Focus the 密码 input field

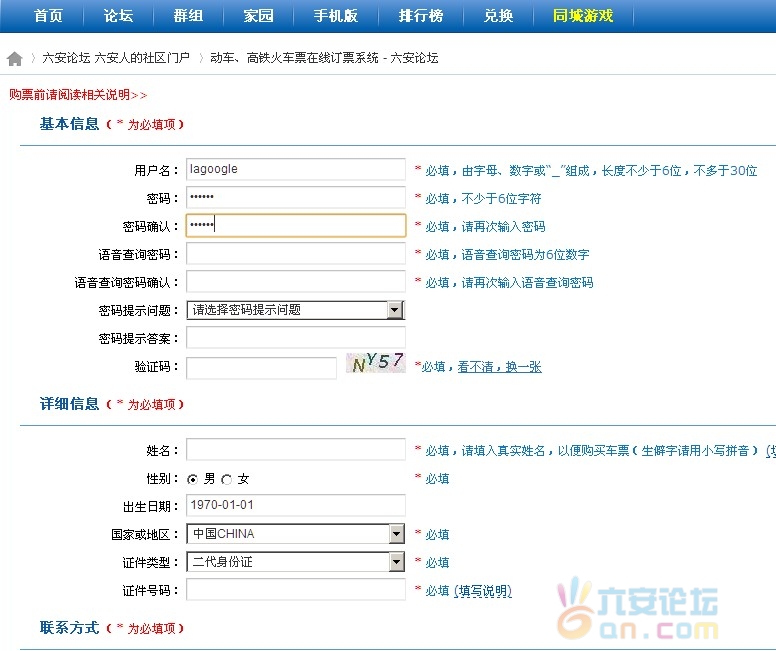coord(296,198)
